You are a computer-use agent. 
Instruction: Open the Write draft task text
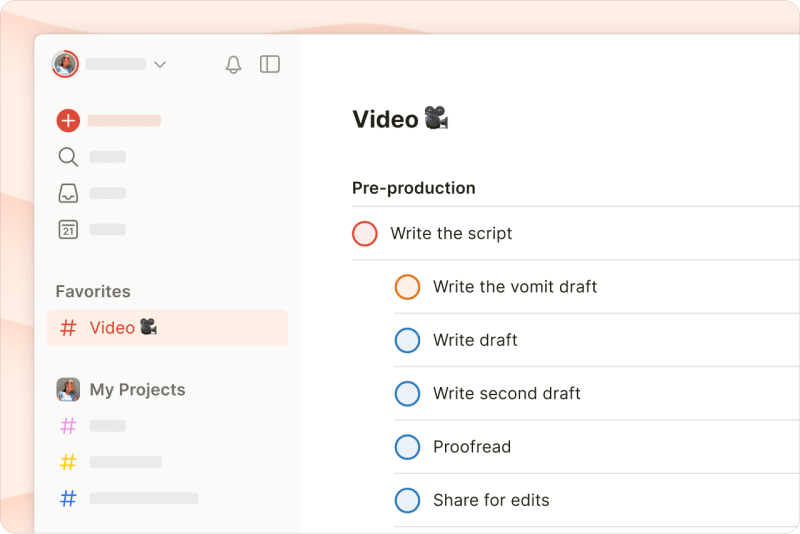pyautogui.click(x=475, y=340)
